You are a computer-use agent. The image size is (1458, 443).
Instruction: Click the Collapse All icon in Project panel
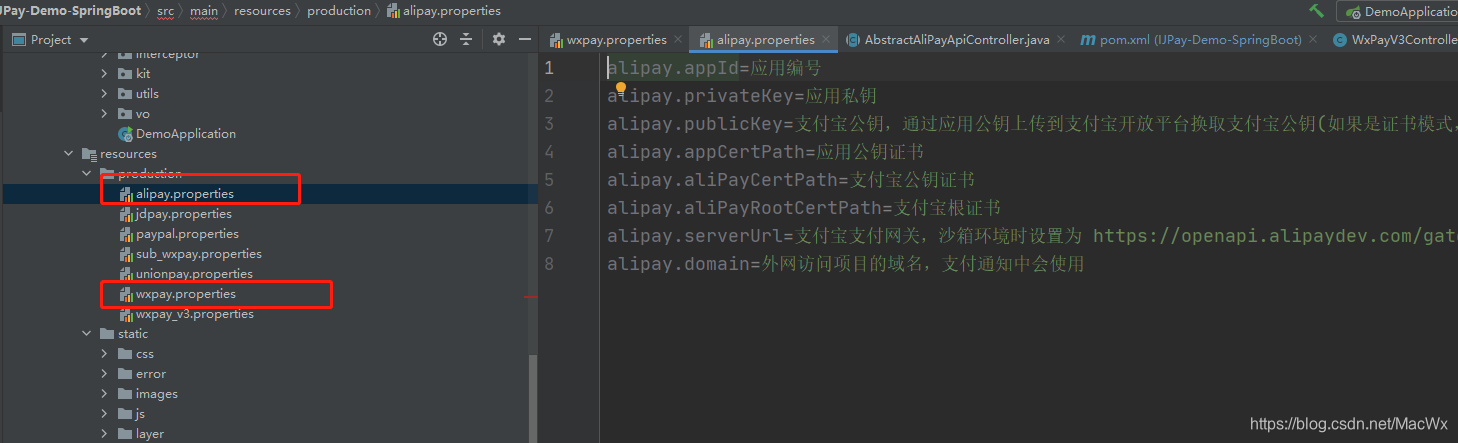click(466, 40)
